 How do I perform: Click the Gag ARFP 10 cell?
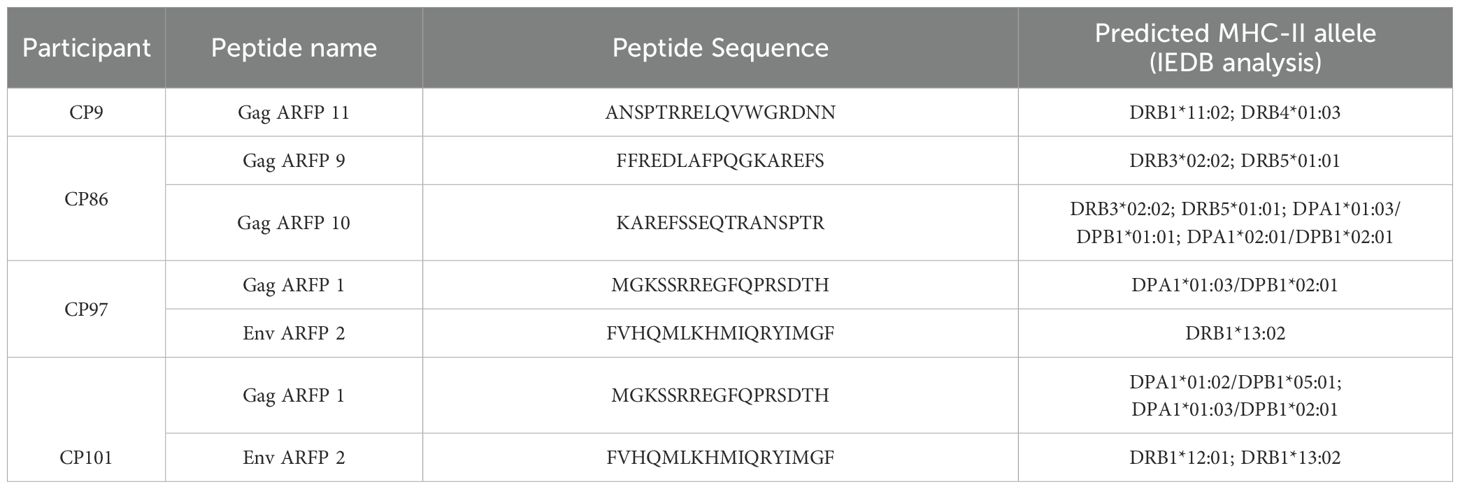pos(293,222)
